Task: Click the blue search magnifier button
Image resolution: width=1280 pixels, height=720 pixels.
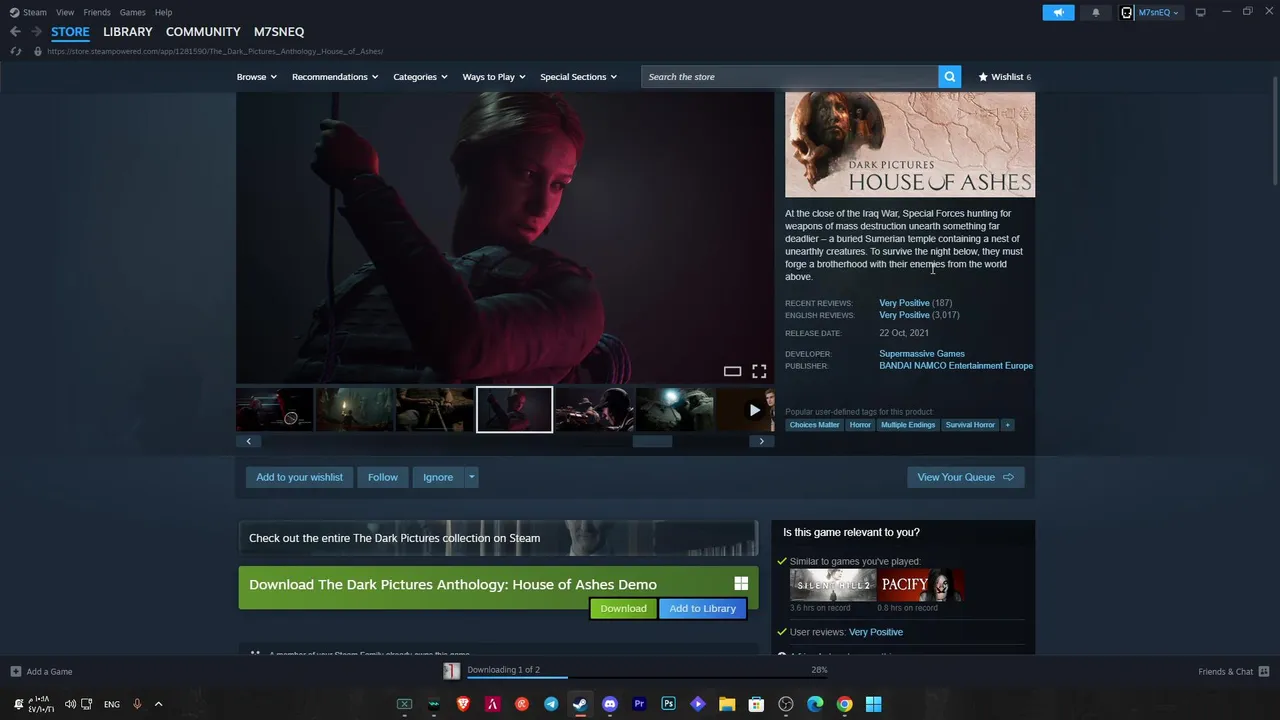Action: [949, 77]
